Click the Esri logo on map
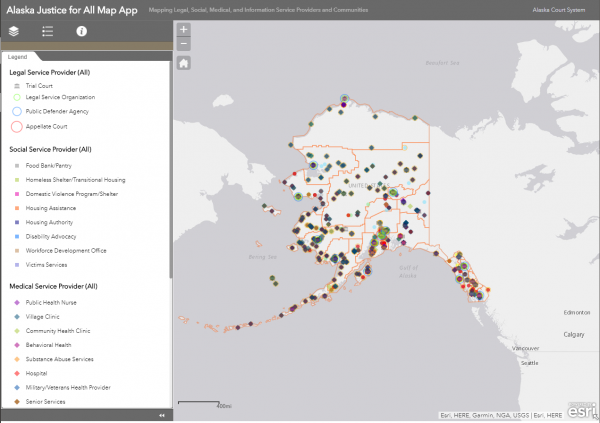Screen dimensions: 600x423 pos(583,411)
